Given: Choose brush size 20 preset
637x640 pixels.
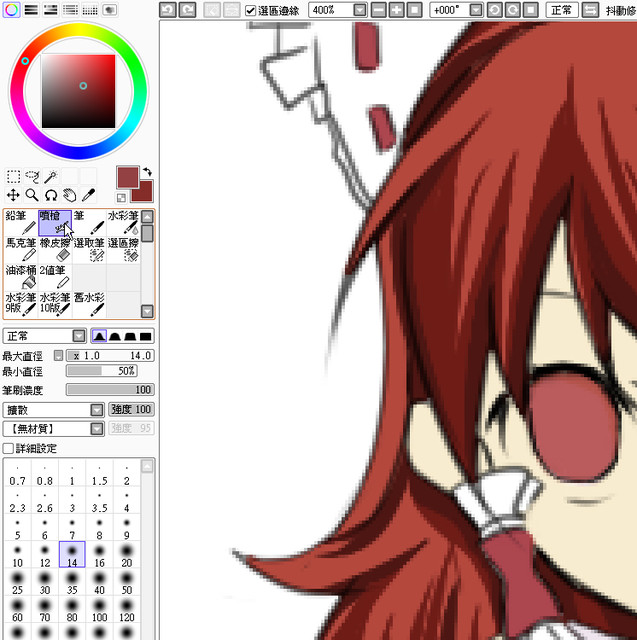Looking at the screenshot, I should (x=127, y=555).
